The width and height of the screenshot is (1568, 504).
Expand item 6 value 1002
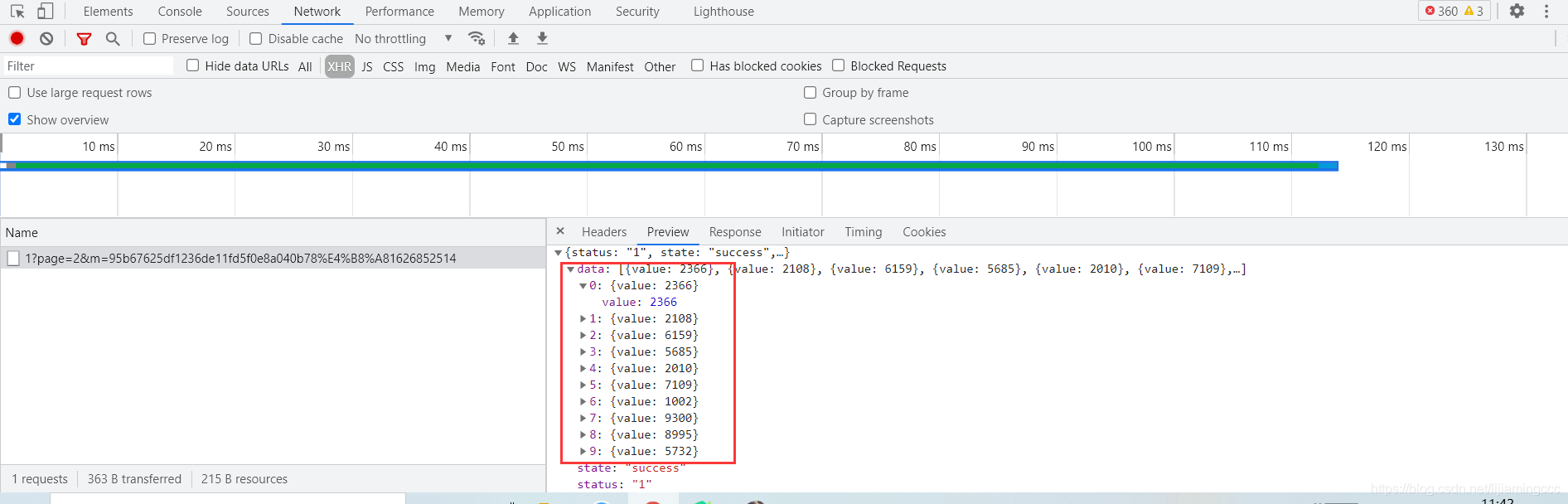[x=583, y=402]
